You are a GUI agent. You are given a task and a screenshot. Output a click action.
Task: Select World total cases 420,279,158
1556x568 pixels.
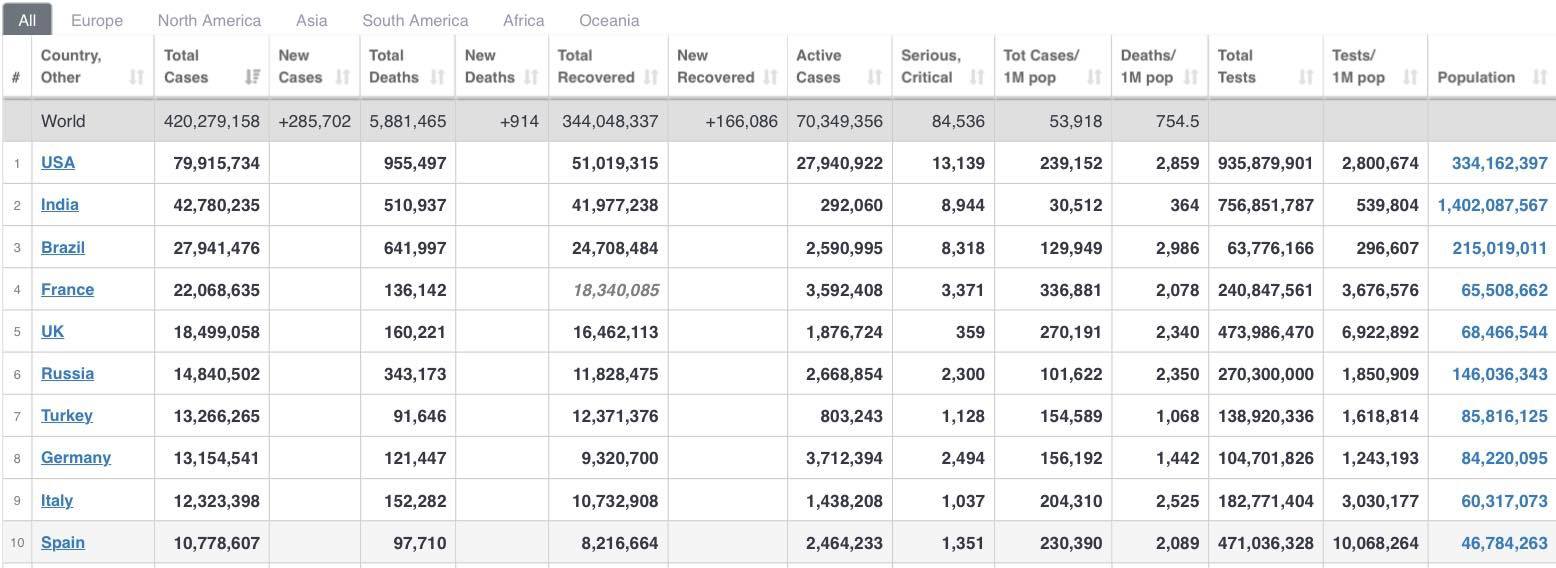point(212,121)
